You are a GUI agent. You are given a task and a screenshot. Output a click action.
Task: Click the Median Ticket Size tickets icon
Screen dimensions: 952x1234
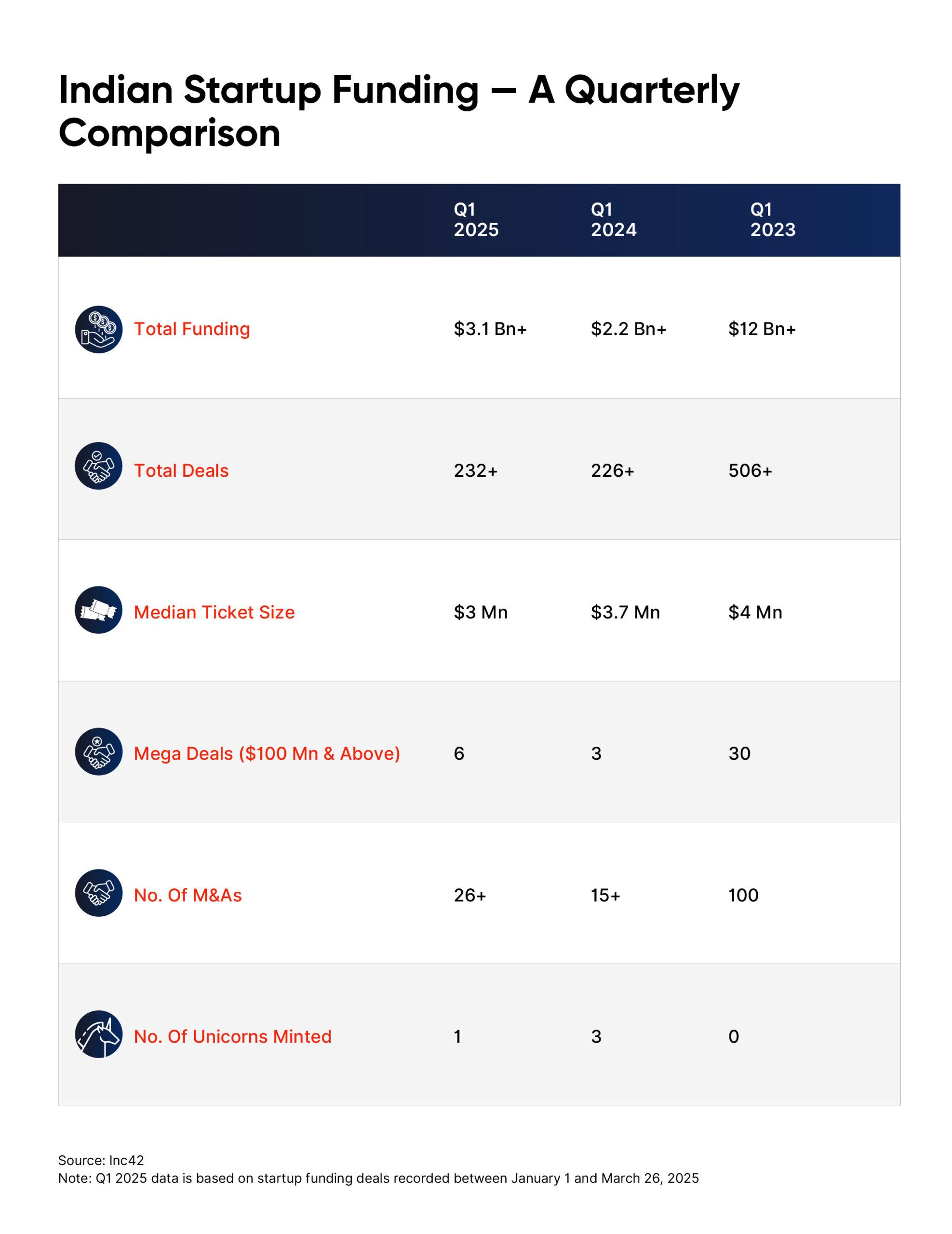click(98, 610)
